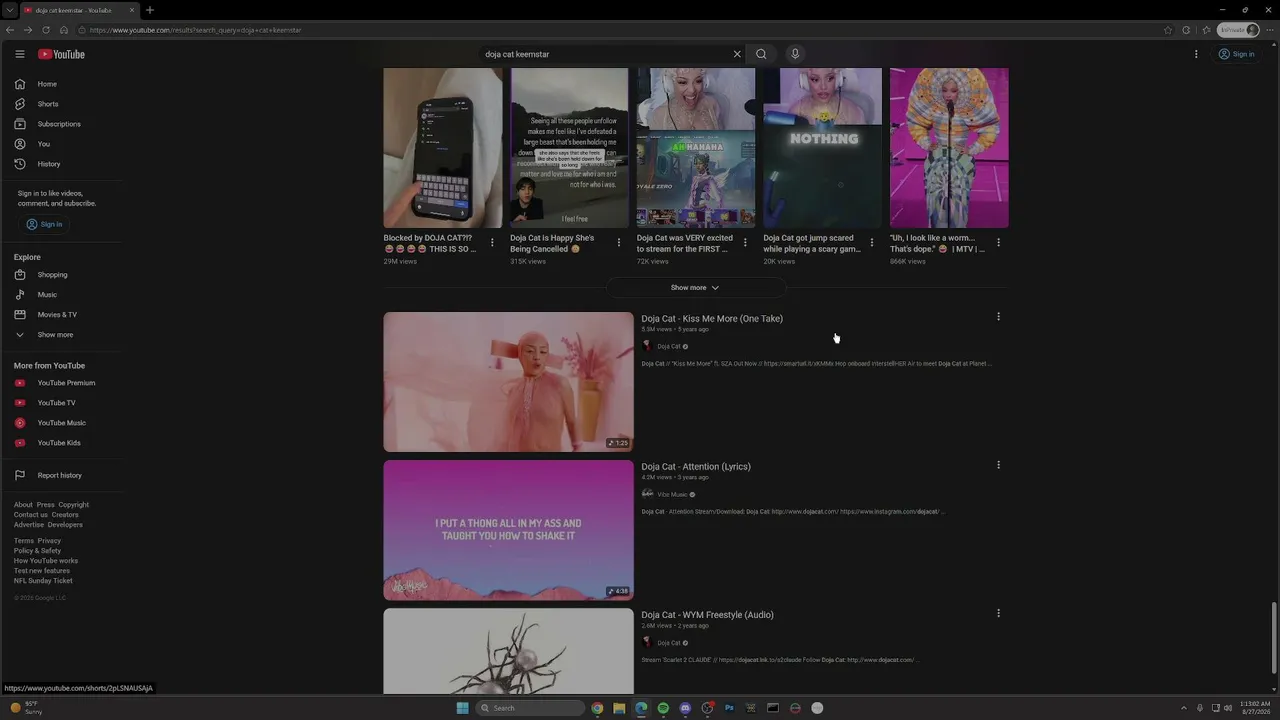Play the Kiss Me More video thumbnail
This screenshot has width=1280, height=720.
pos(508,382)
